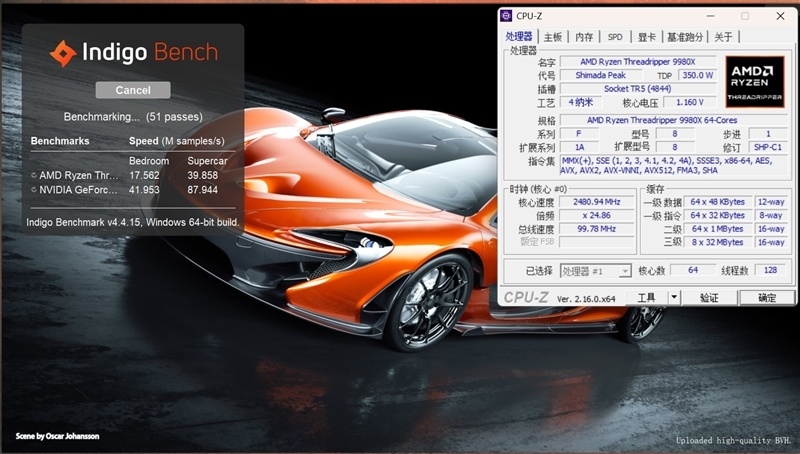Click the CPU-Z brand logo in footer
Image resolution: width=800 pixels, height=454 pixels.
(x=526, y=297)
